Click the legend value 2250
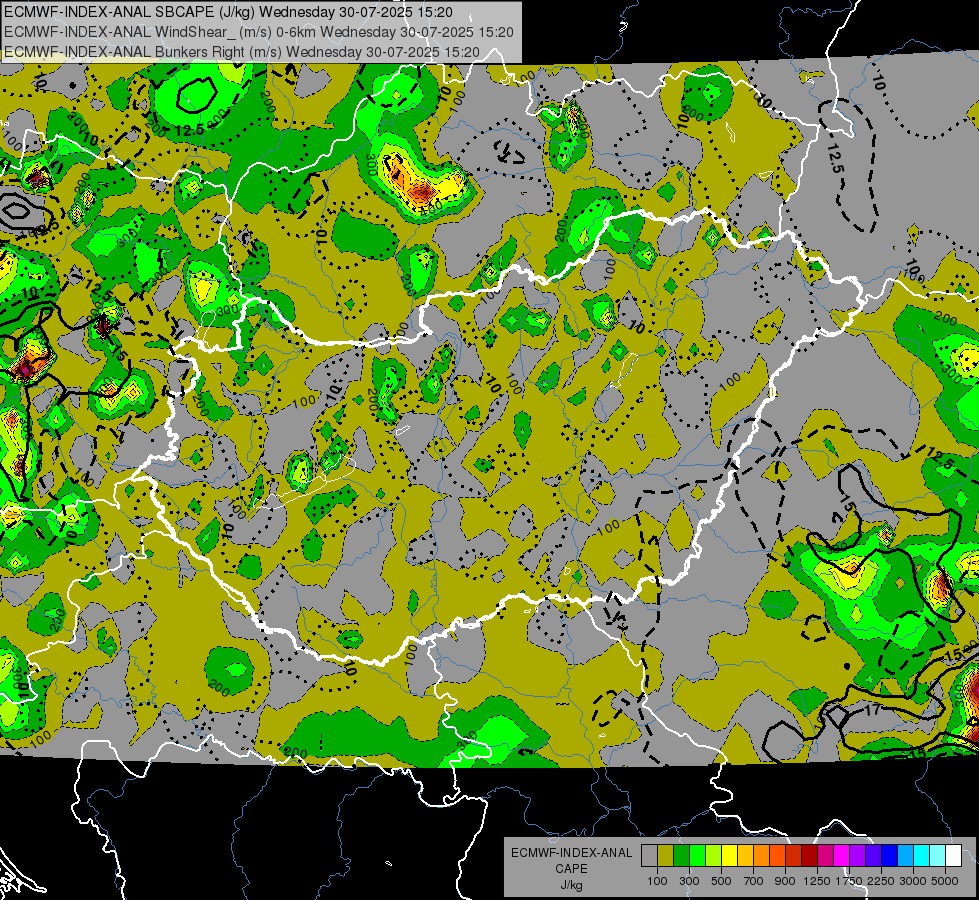The width and height of the screenshot is (979, 900). 882,881
